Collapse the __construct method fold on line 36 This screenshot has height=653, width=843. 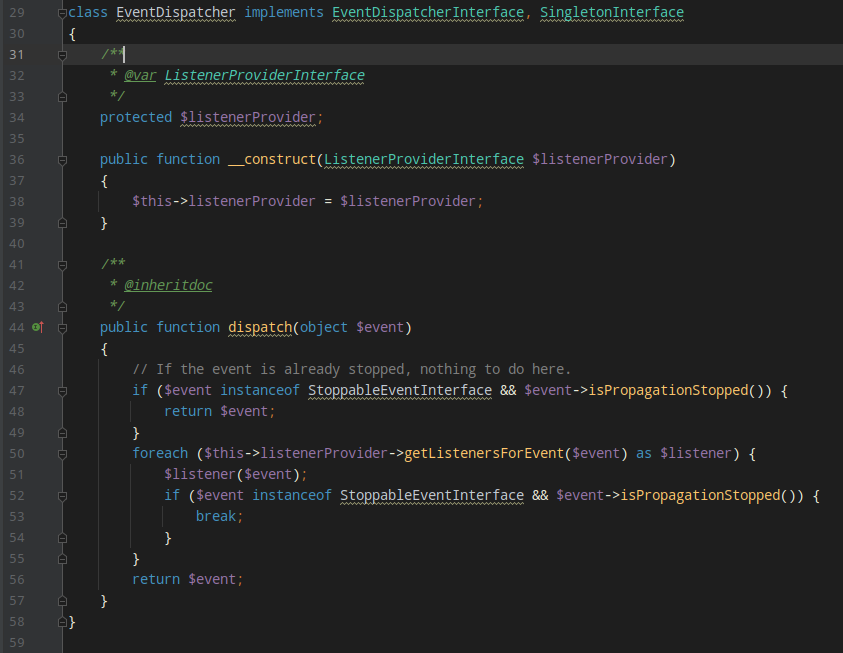coord(62,160)
